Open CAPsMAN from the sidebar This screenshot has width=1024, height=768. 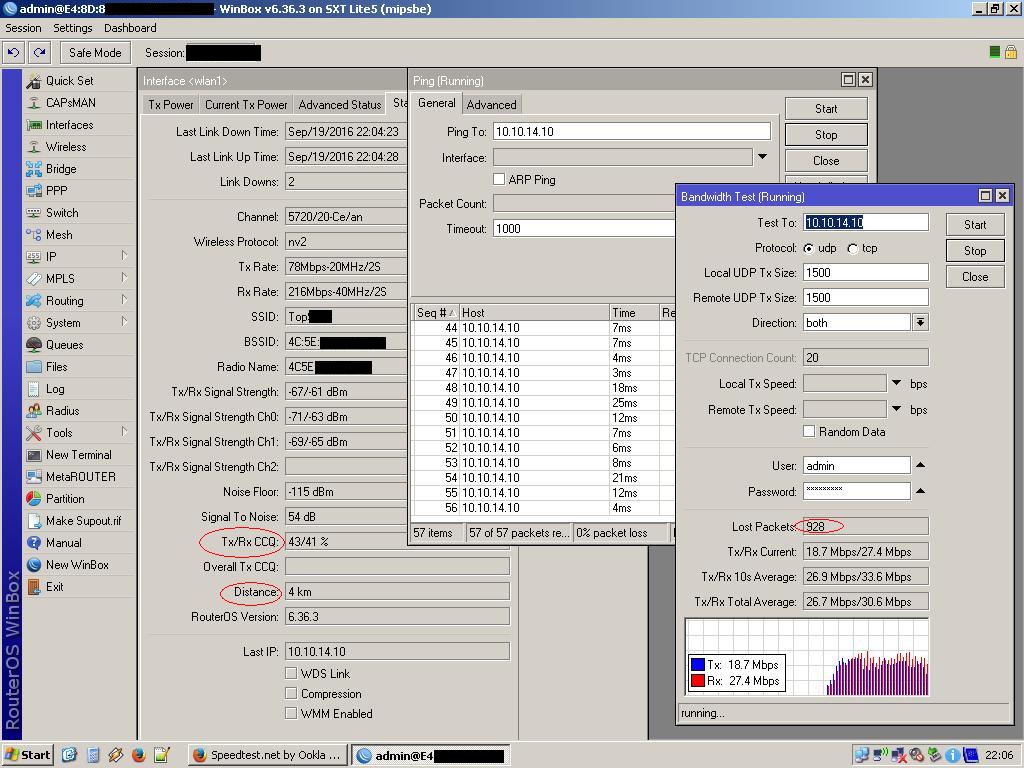pos(71,103)
